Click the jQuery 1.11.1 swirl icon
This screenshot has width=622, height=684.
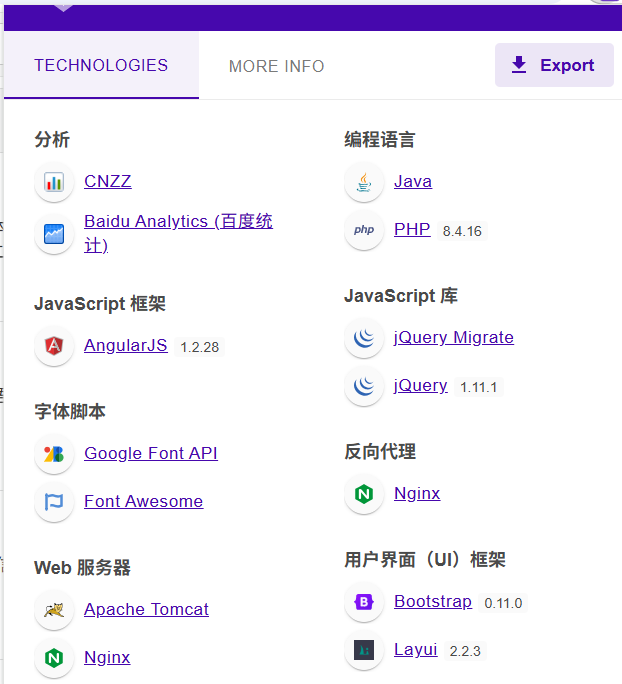pos(364,386)
